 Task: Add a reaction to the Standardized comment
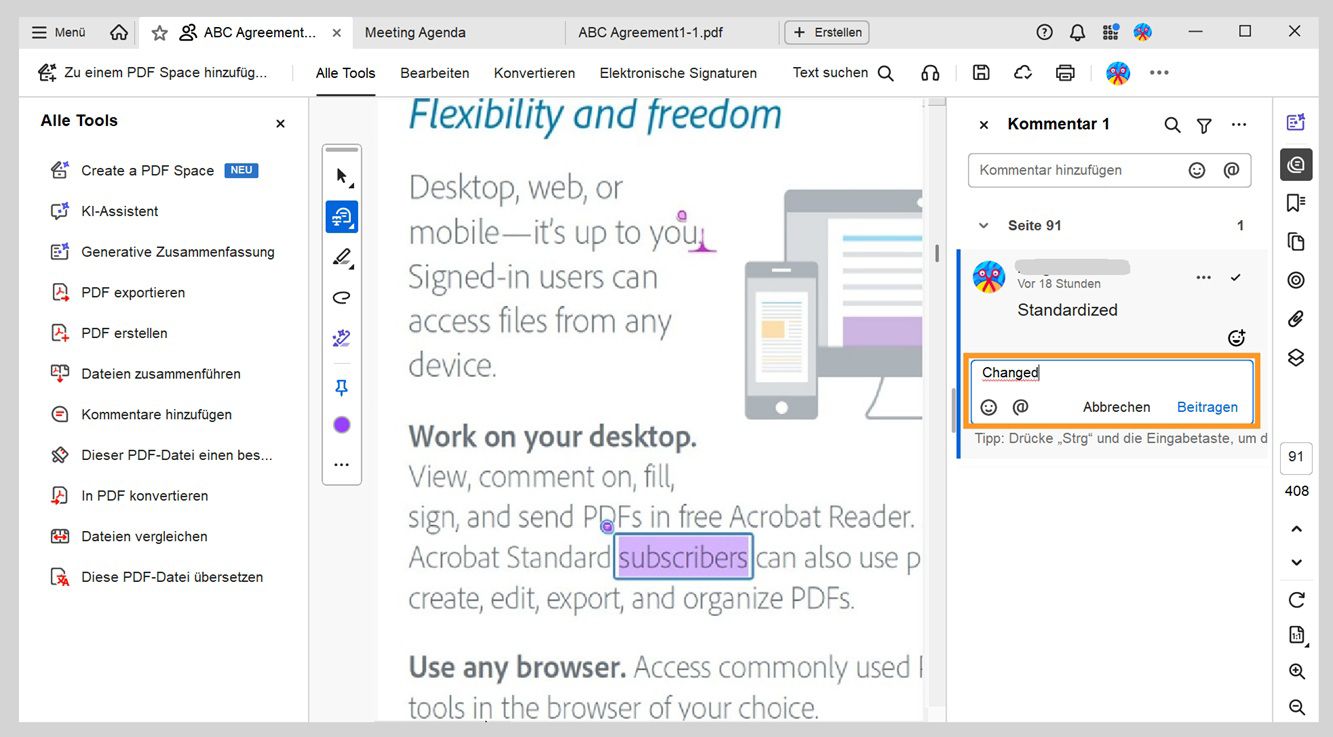[x=1236, y=338]
